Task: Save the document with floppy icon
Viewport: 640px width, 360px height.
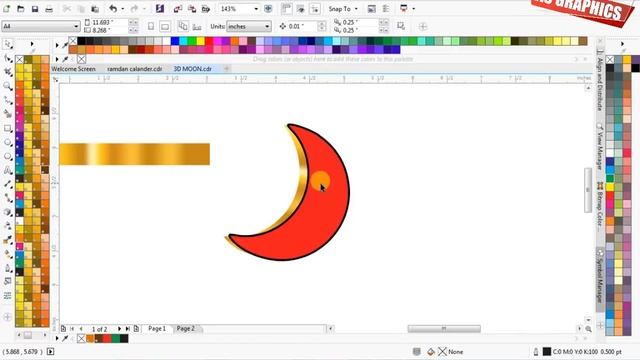Action: [35, 9]
